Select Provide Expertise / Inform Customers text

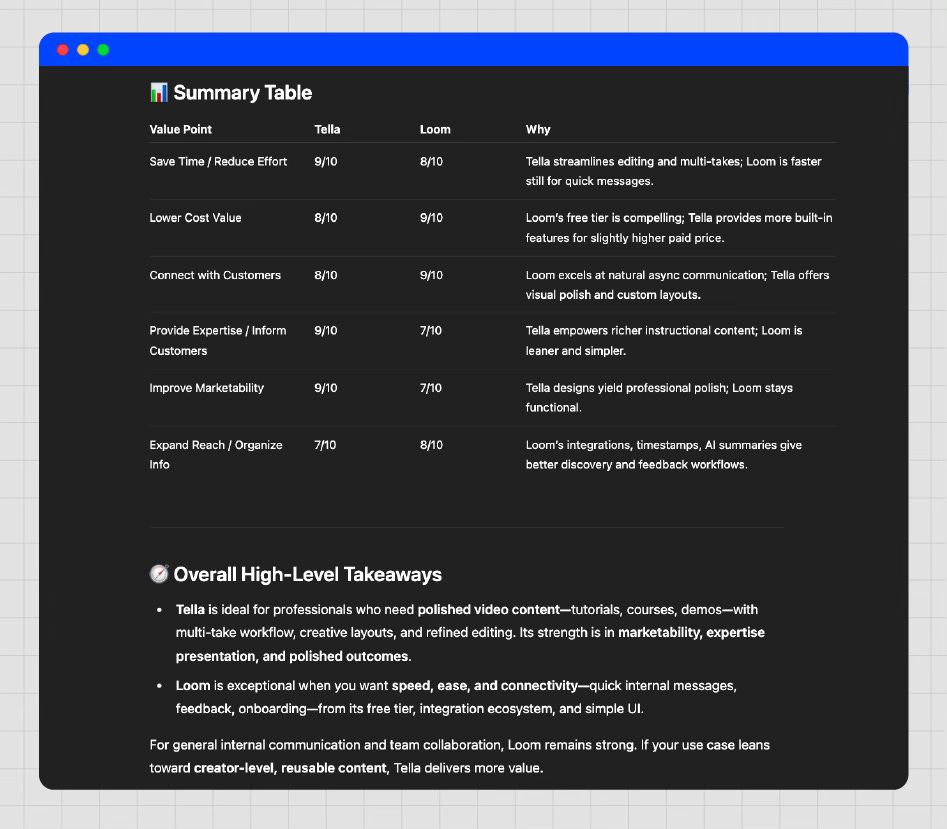tap(218, 340)
